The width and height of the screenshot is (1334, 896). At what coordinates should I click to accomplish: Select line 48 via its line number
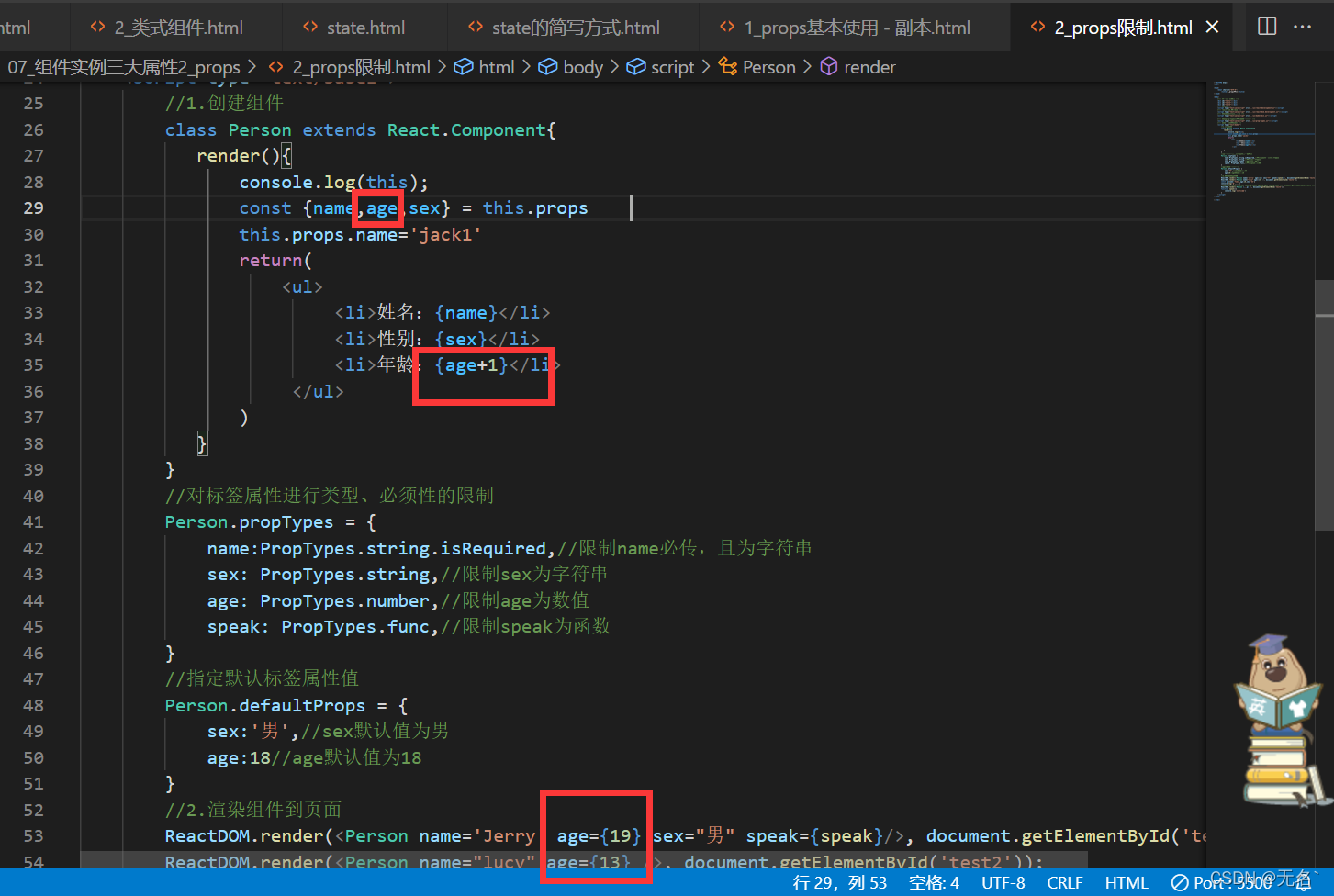tap(34, 706)
